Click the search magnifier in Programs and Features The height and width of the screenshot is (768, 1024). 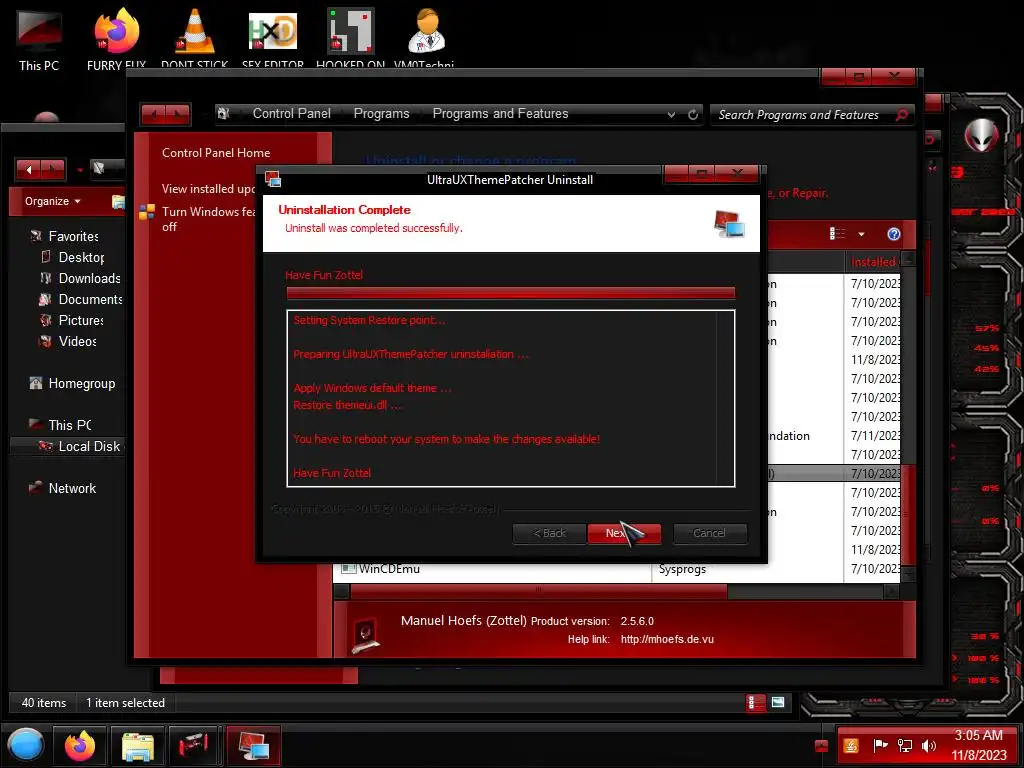tap(902, 115)
